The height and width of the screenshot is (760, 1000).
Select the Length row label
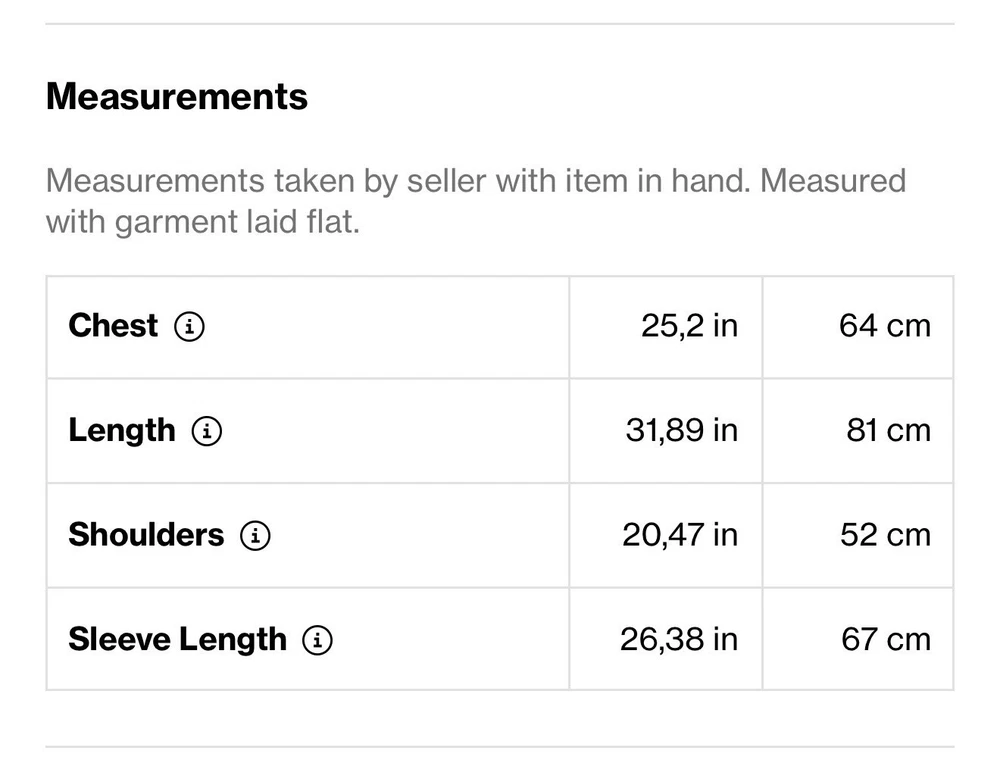click(x=121, y=431)
